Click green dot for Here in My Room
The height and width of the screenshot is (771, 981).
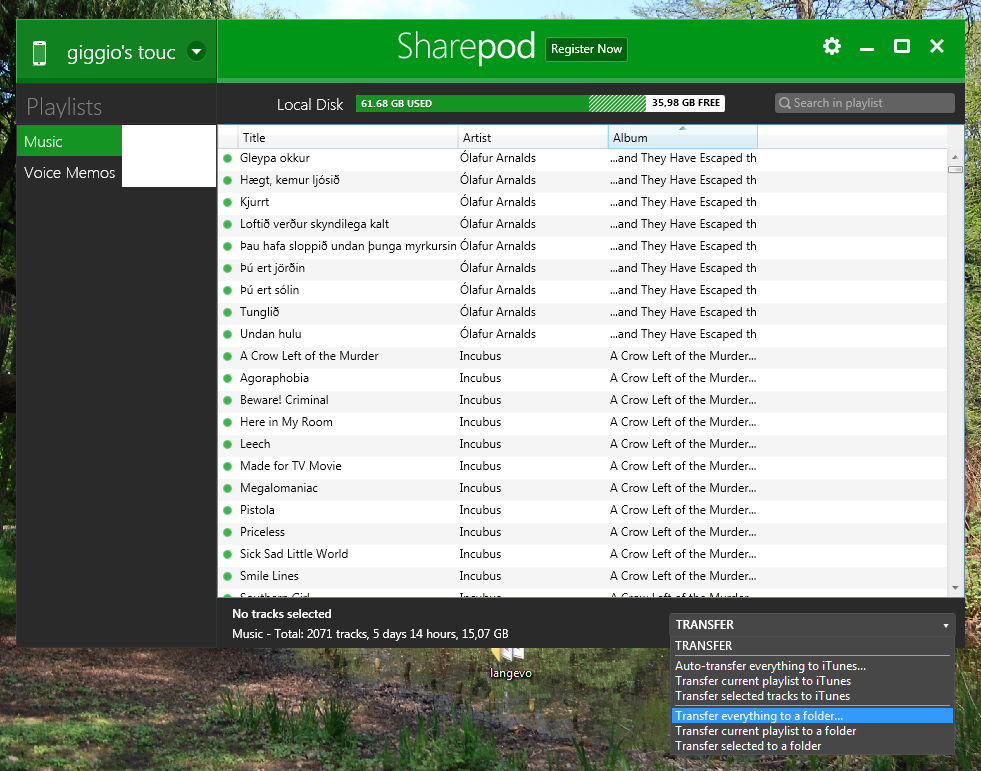pyautogui.click(x=228, y=422)
